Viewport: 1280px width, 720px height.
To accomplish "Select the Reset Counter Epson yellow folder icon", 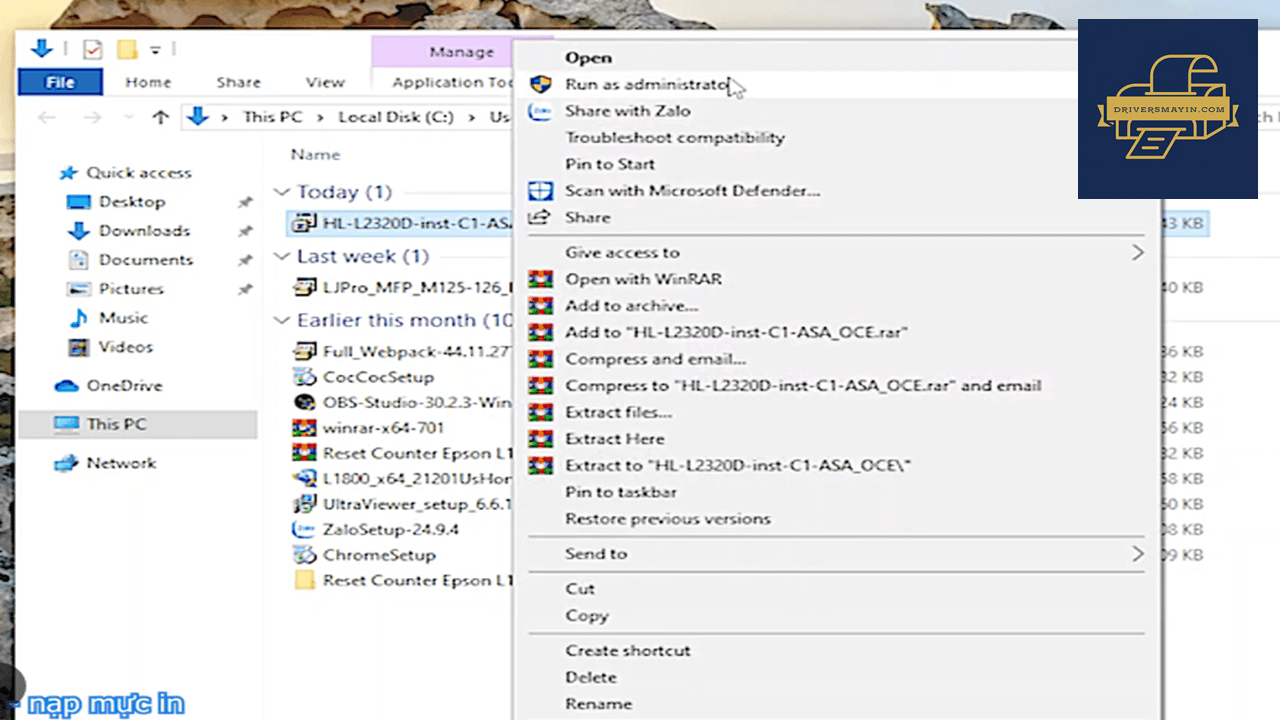I will pyautogui.click(x=305, y=580).
